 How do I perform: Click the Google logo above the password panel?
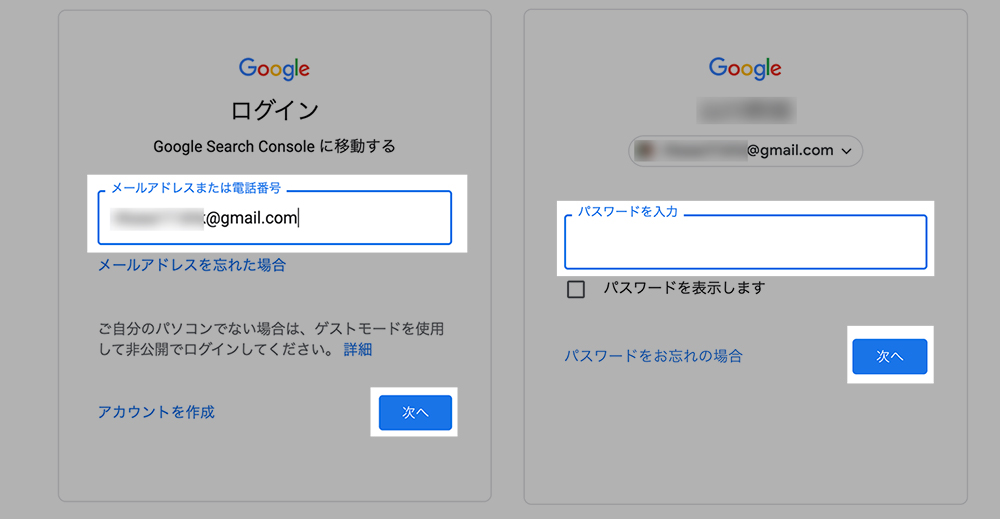pos(745,68)
